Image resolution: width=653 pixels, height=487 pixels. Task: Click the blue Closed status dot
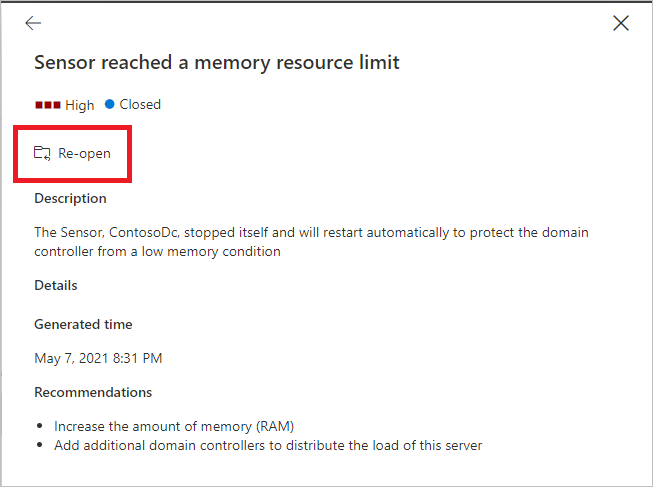coord(110,104)
